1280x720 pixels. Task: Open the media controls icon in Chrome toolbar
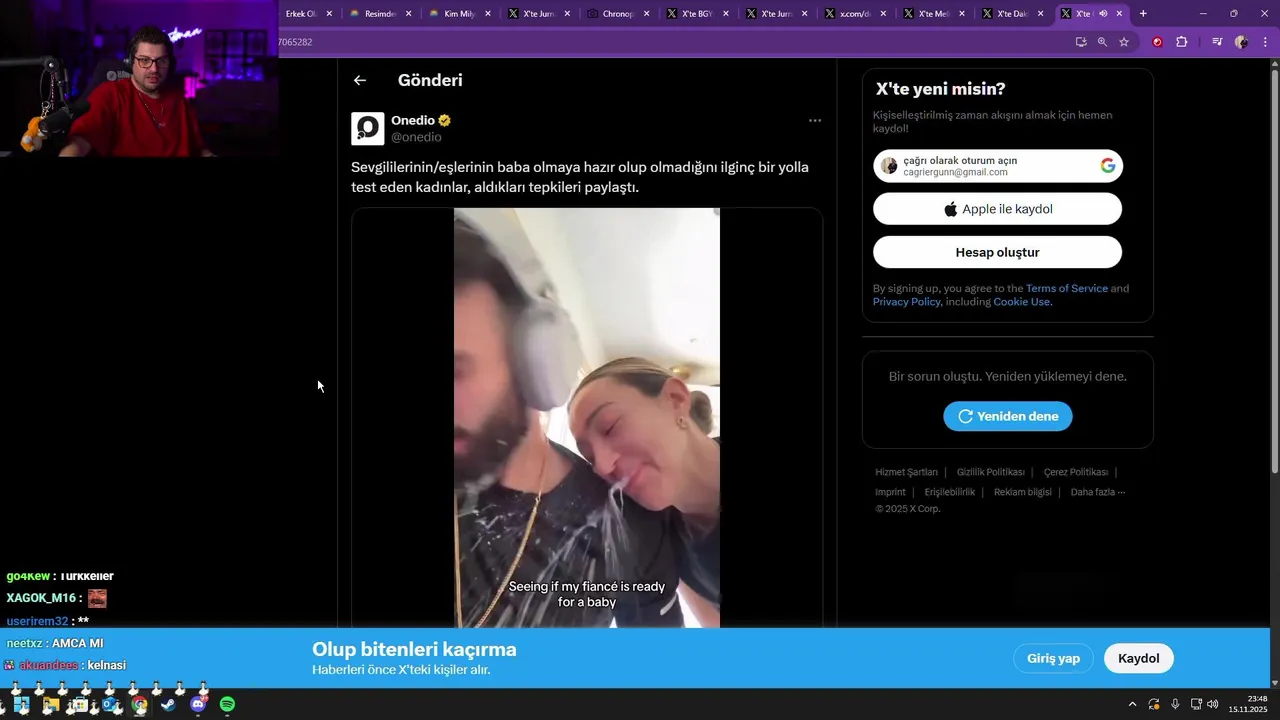point(1217,42)
